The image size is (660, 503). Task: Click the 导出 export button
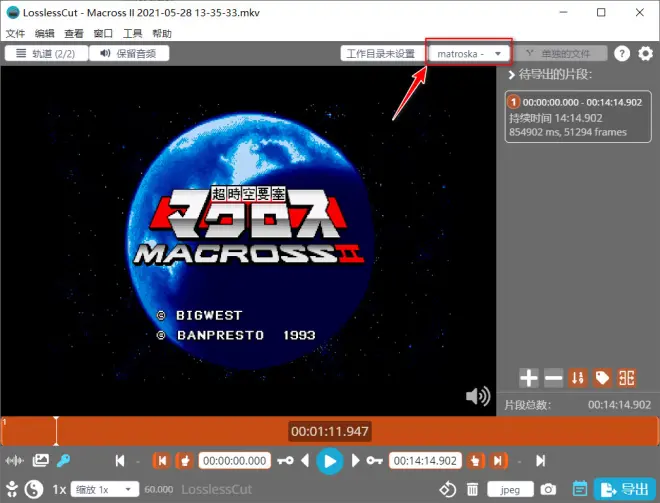tap(625, 490)
